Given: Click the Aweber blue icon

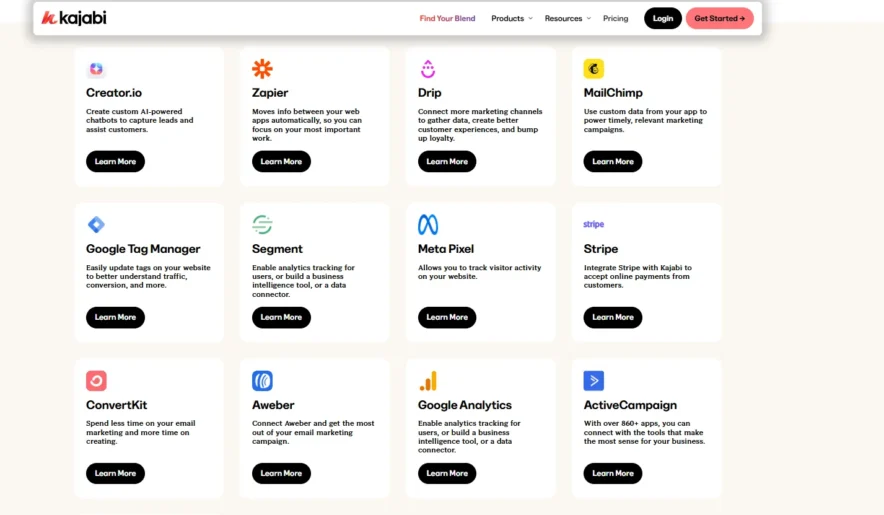Looking at the screenshot, I should tap(262, 381).
